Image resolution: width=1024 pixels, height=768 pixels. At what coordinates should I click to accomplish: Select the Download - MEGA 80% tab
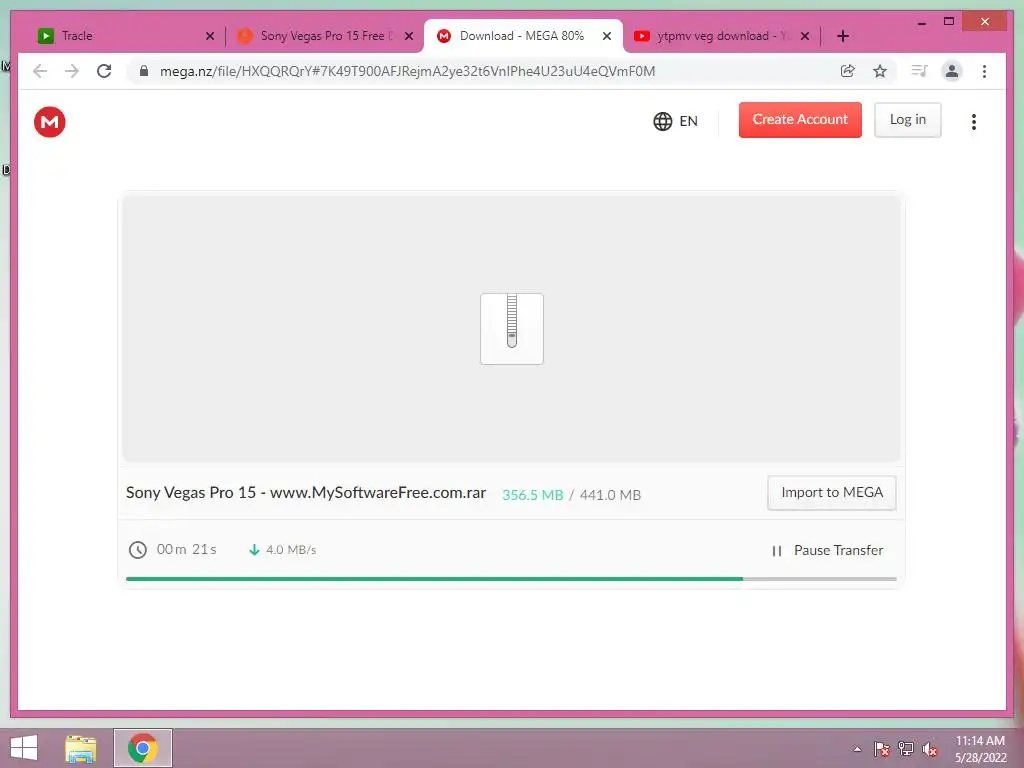(x=521, y=36)
